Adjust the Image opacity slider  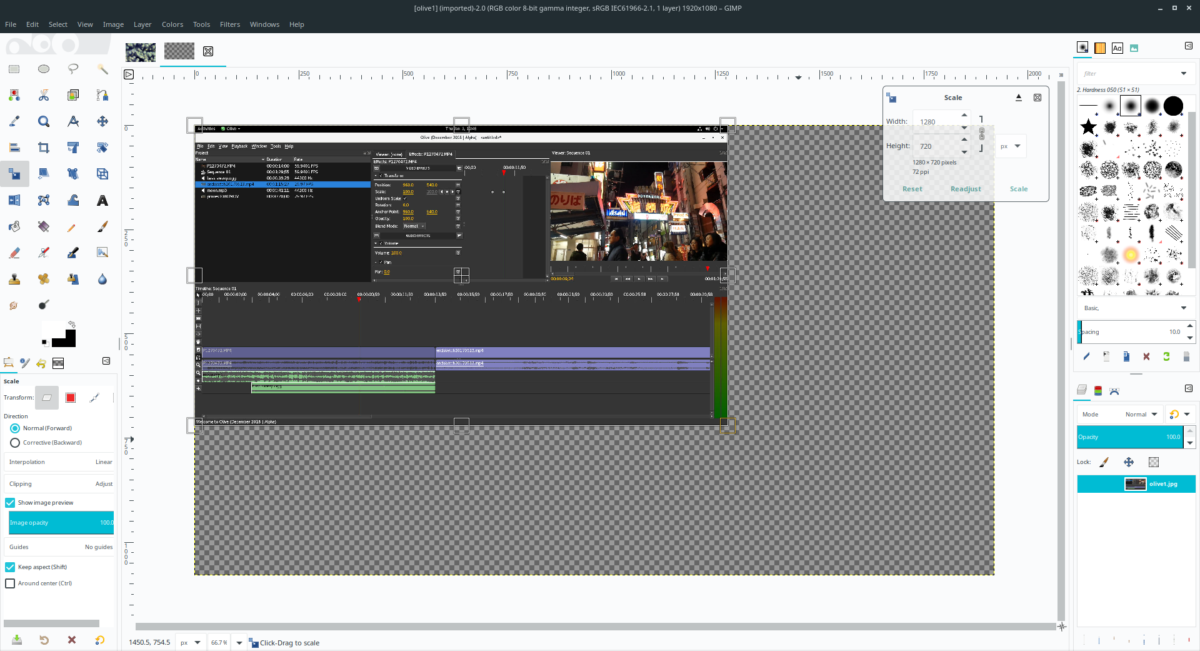tap(60, 522)
